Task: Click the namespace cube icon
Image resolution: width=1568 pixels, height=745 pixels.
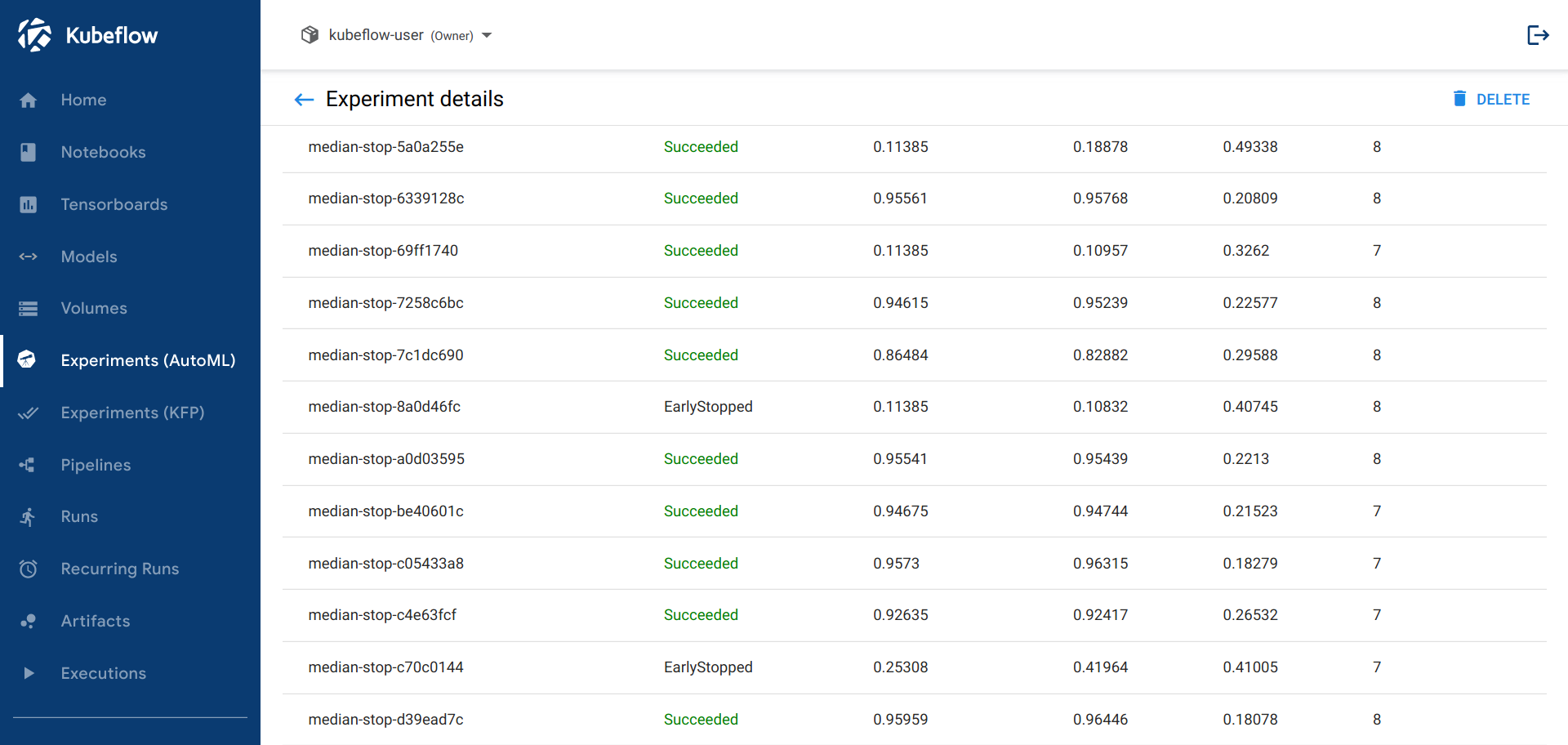Action: click(x=310, y=35)
